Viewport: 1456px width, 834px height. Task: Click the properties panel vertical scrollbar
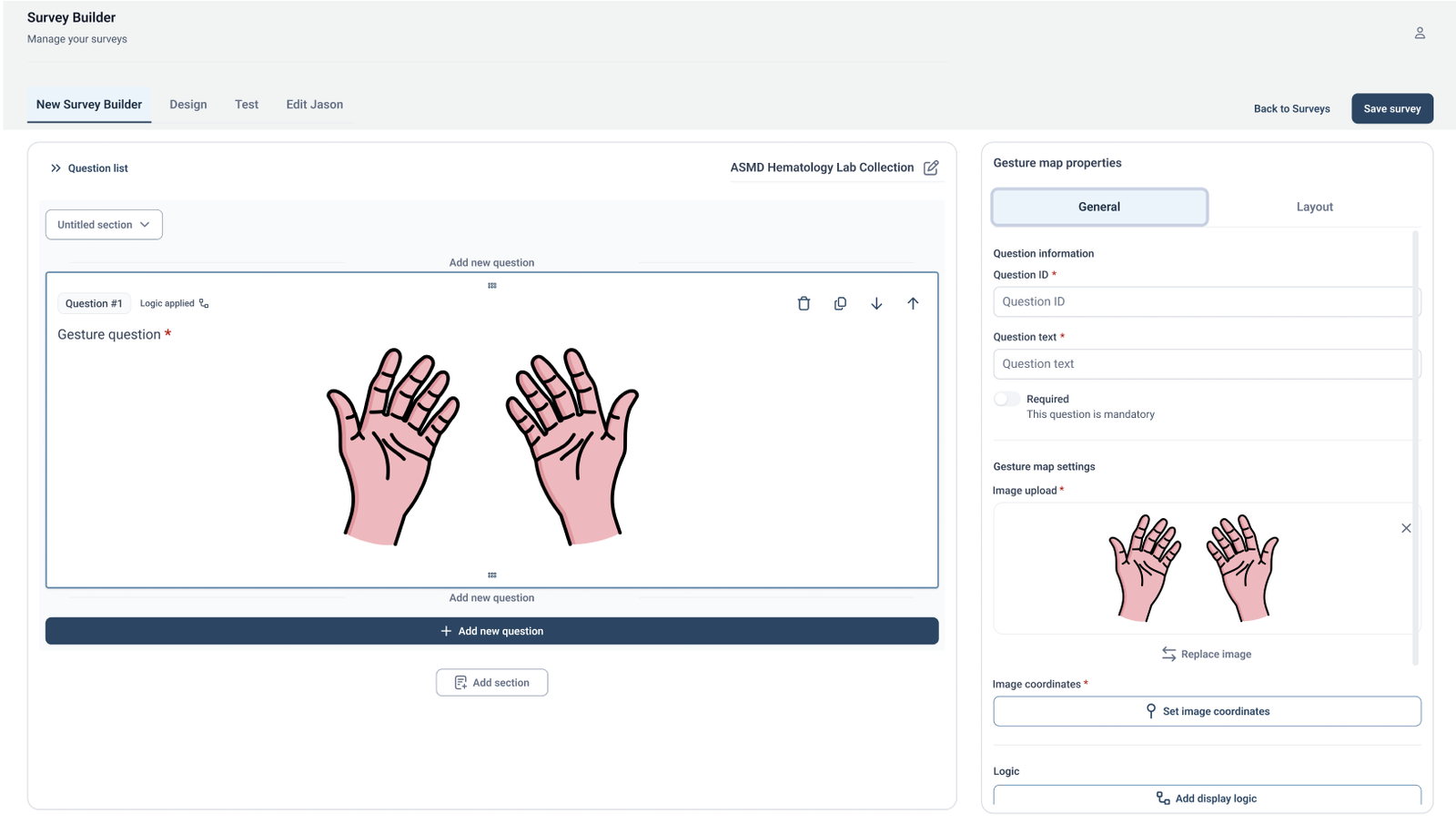point(1415,446)
